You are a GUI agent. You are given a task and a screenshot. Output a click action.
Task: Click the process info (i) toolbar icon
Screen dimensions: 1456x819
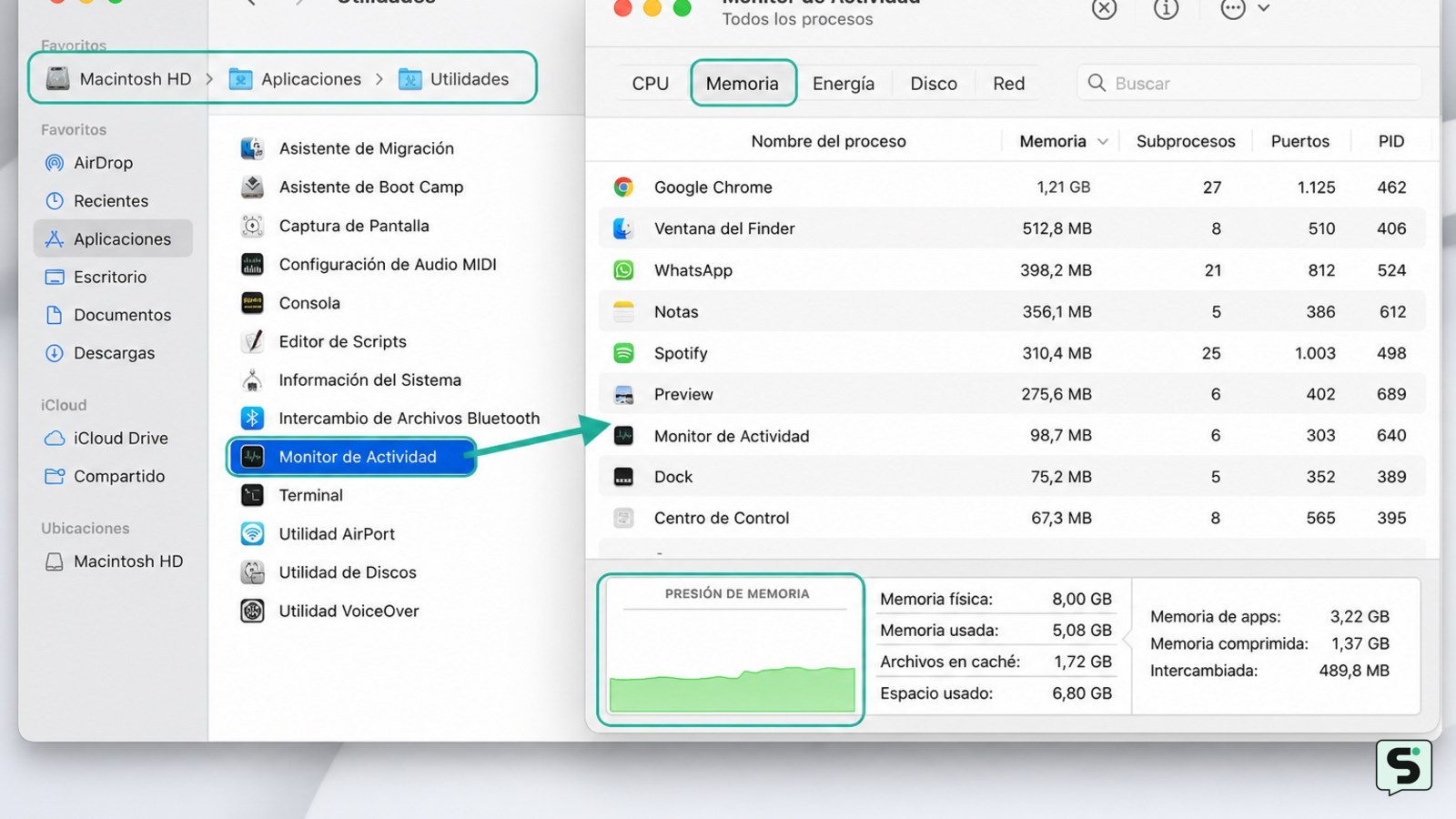1166,8
